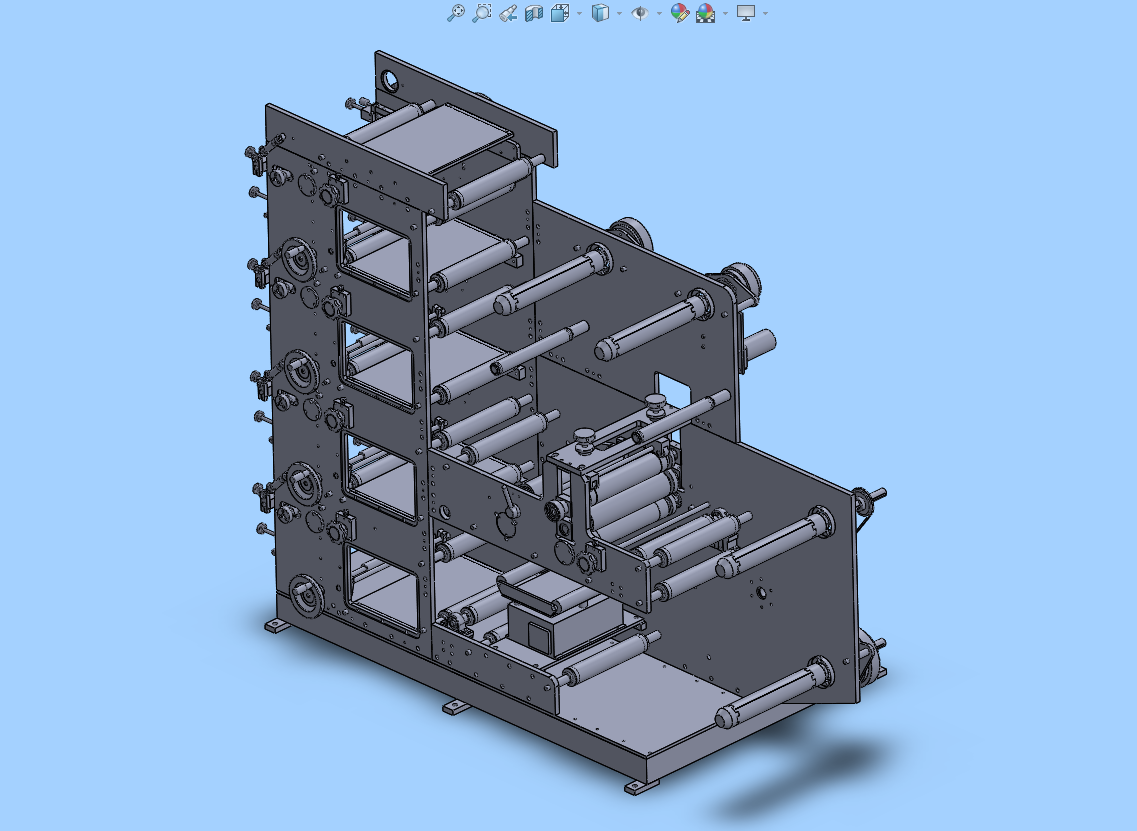This screenshot has height=831, width=1137.
Task: Open the View Orientation cube
Action: tap(560, 12)
